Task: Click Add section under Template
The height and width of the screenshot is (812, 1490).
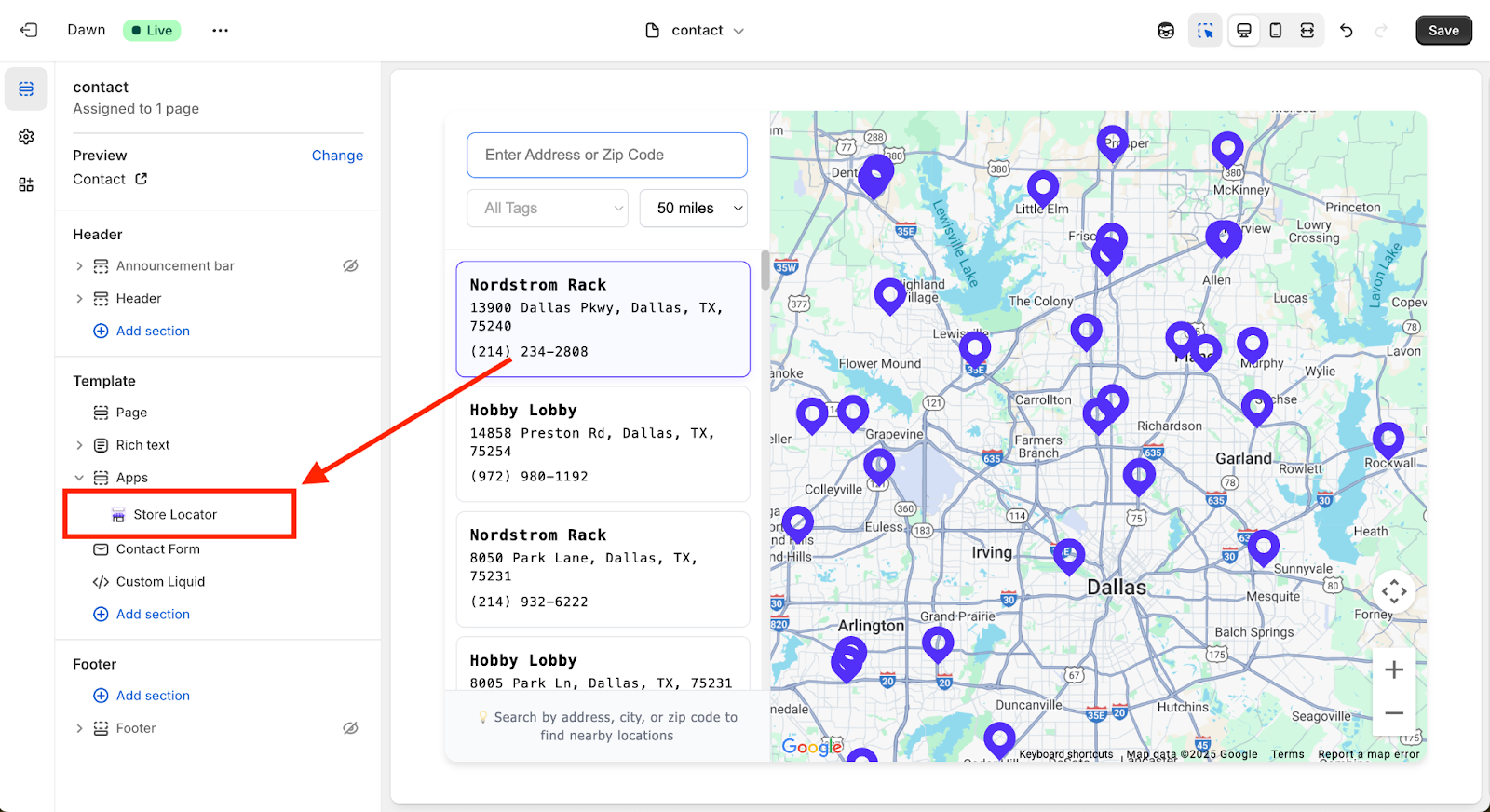Action: click(142, 615)
